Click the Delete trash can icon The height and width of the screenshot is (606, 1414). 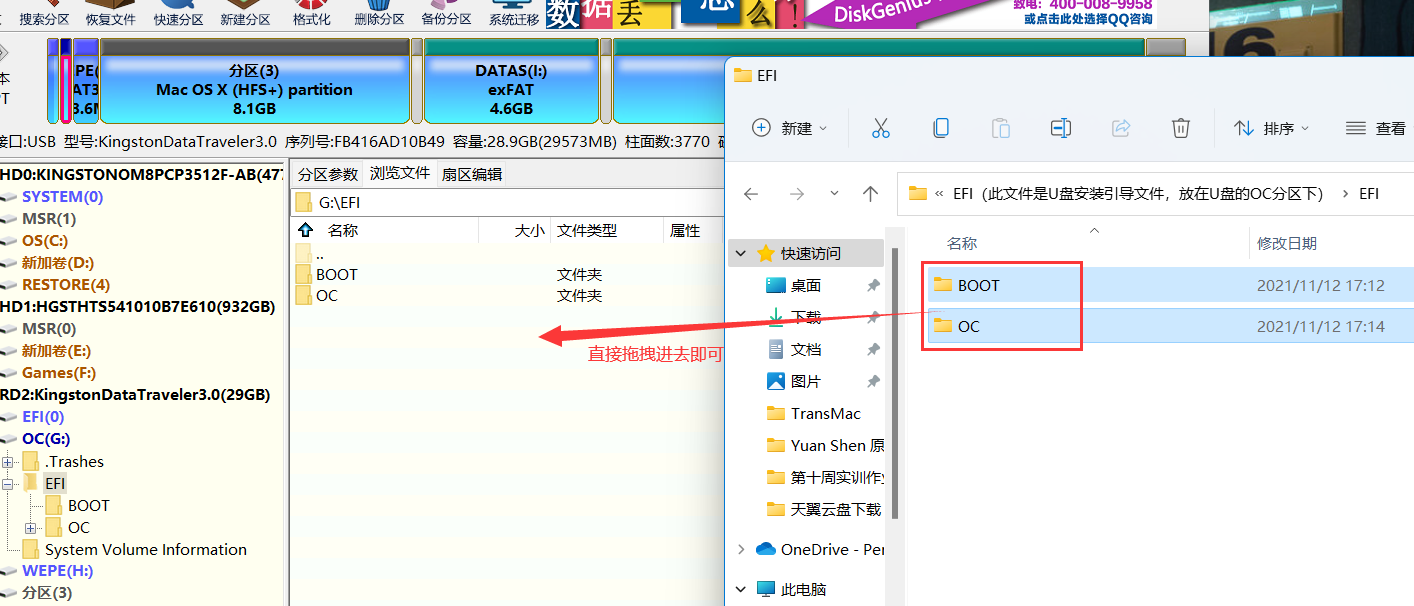(1181, 128)
